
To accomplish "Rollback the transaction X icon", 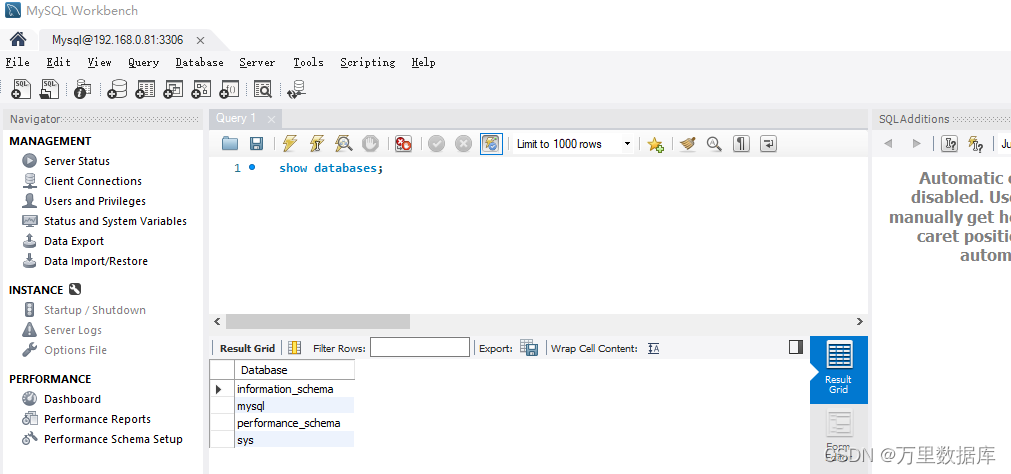I will point(464,144).
